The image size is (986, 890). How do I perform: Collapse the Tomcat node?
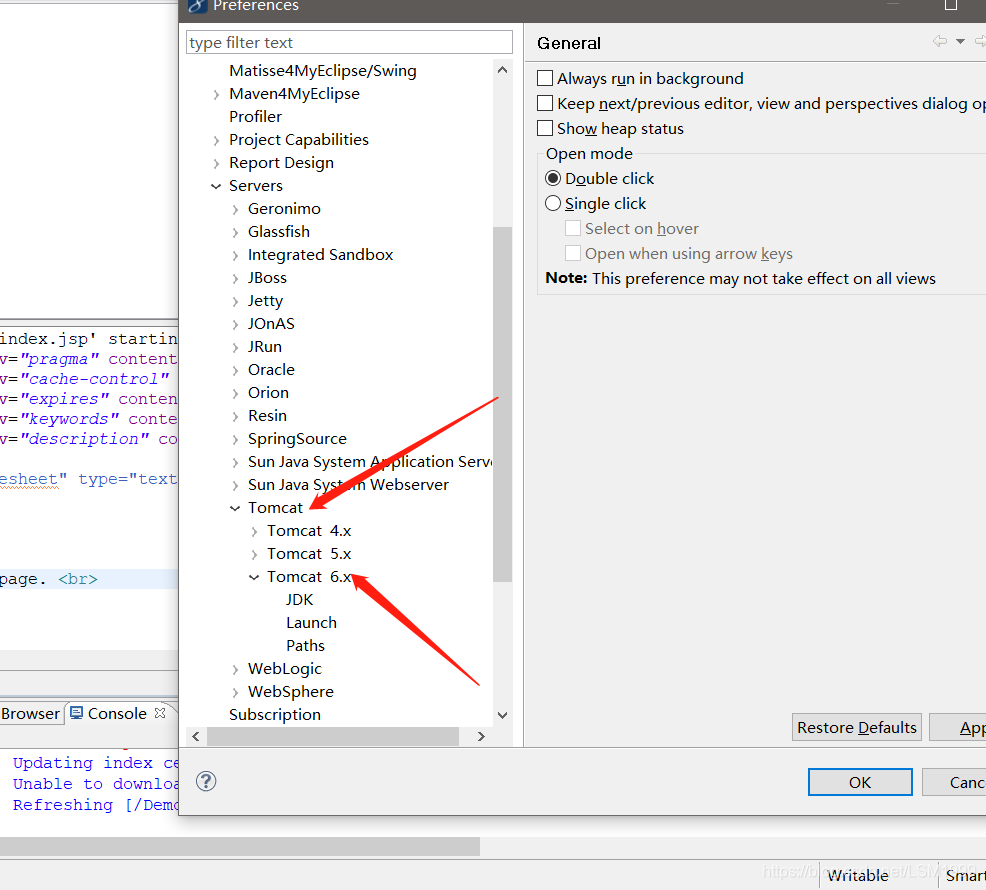[x=235, y=508]
